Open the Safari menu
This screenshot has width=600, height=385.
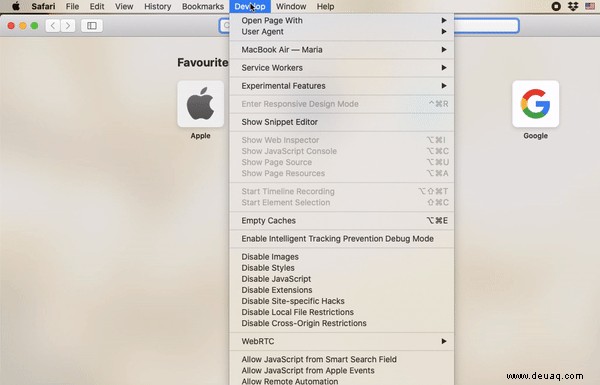coord(43,7)
